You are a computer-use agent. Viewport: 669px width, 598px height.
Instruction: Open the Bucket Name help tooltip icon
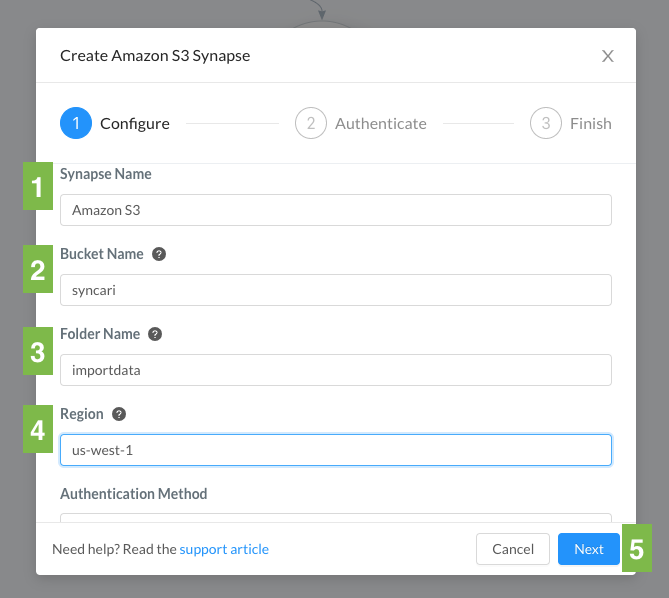pyautogui.click(x=159, y=254)
